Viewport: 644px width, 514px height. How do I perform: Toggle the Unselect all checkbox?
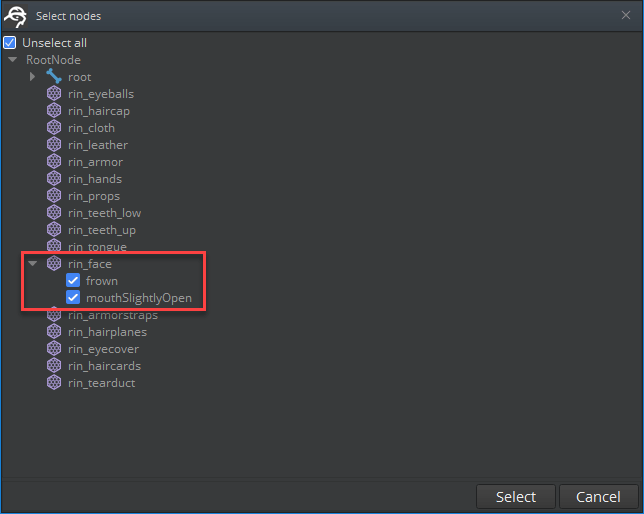(x=10, y=43)
